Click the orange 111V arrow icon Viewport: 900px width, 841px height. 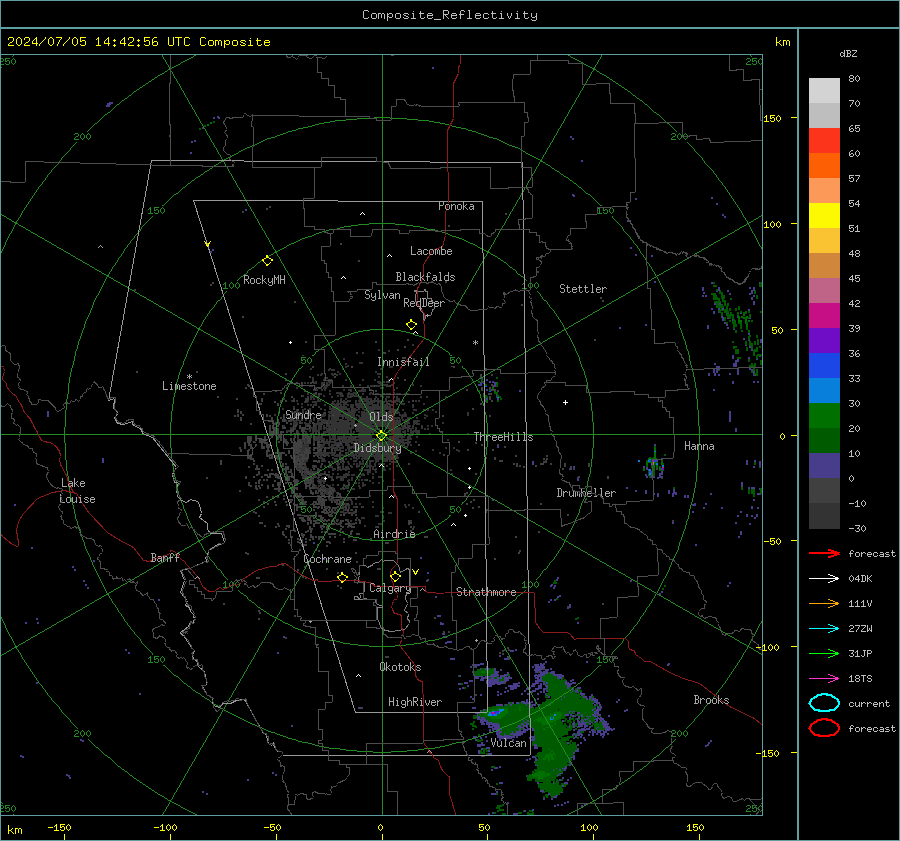[x=824, y=603]
